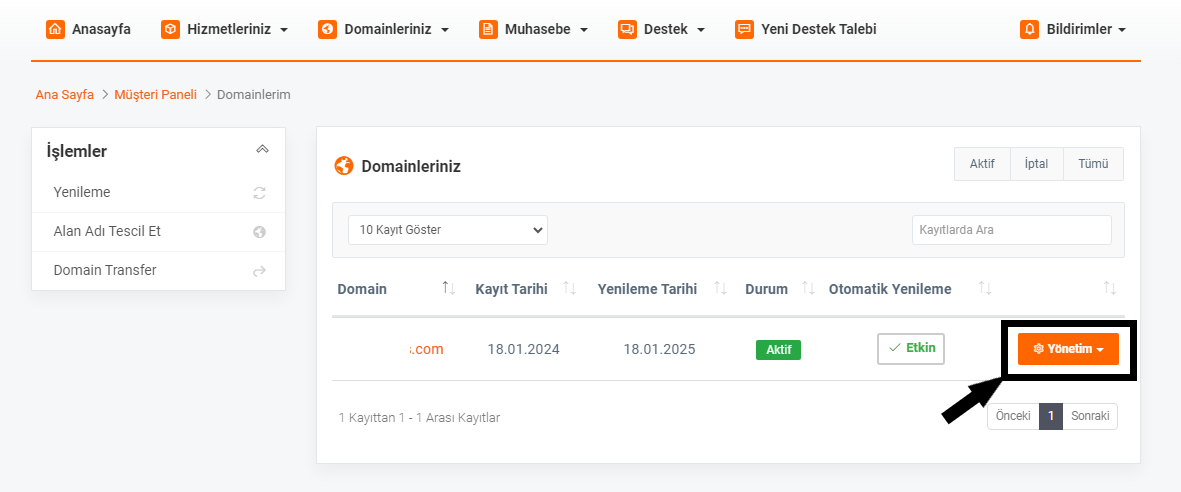This screenshot has height=492, width=1181.
Task: Open the 10 Kayıt Göster select box
Action: pyautogui.click(x=448, y=230)
